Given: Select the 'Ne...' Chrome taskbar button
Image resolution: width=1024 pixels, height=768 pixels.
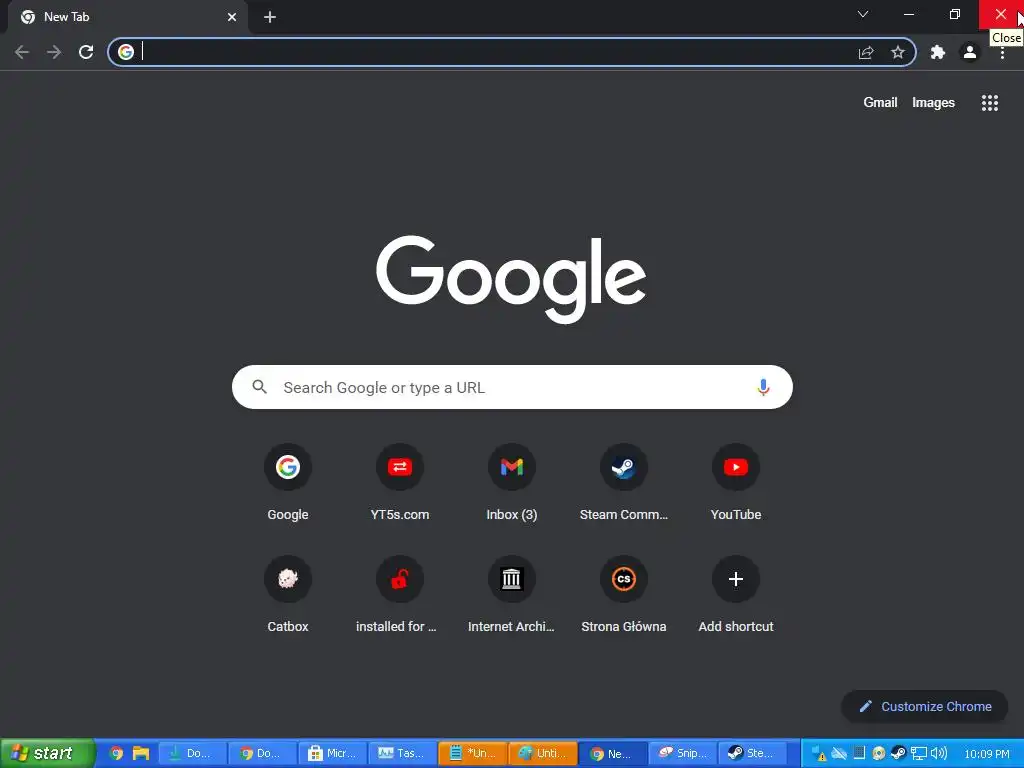Looking at the screenshot, I should pos(613,753).
